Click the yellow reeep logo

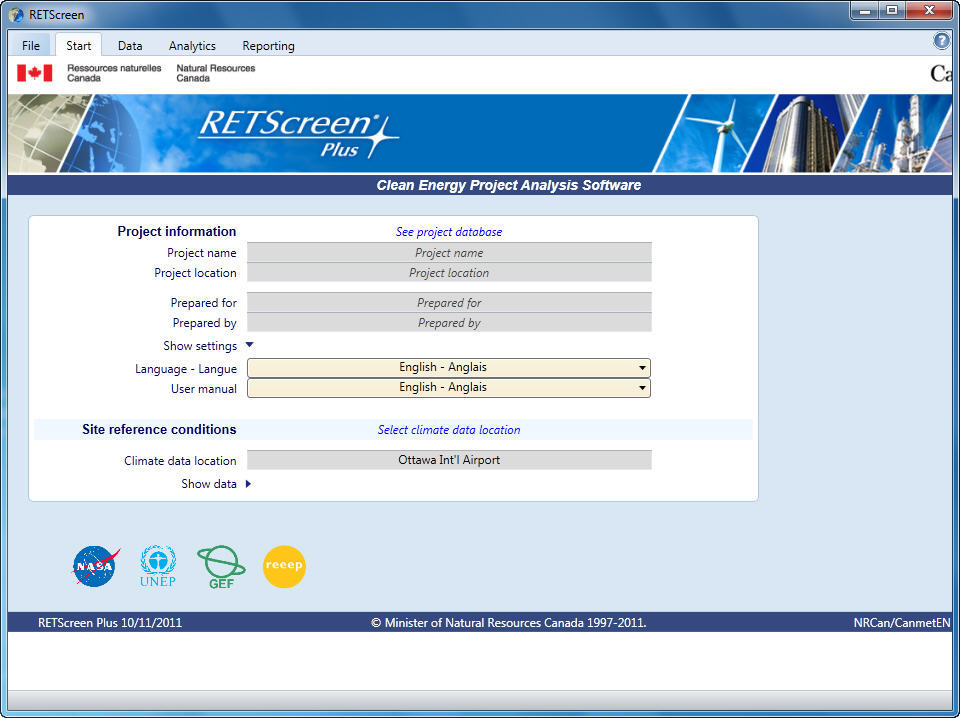point(284,566)
